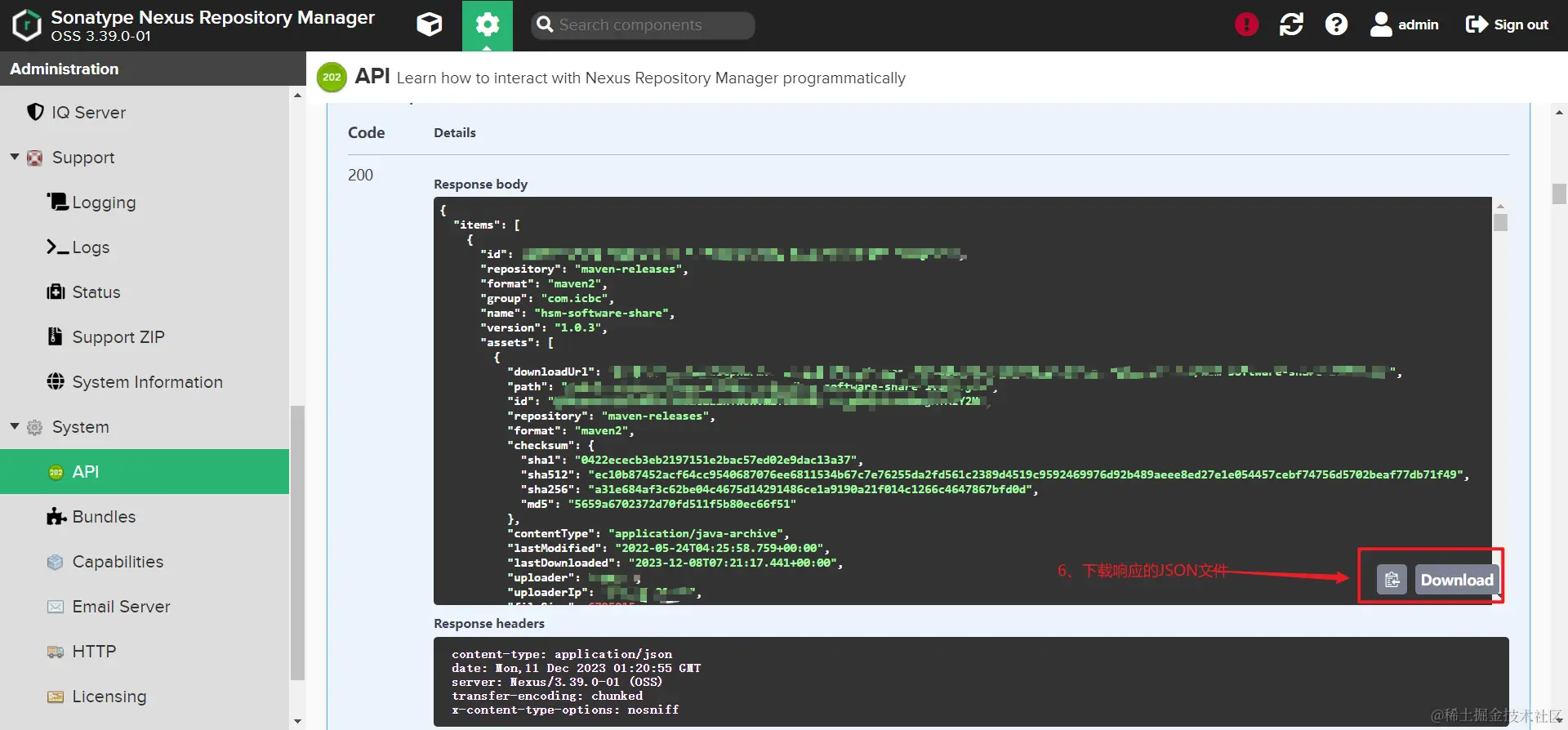This screenshot has width=1568, height=730.
Task: Collapse the Support tree node
Action: coord(14,157)
